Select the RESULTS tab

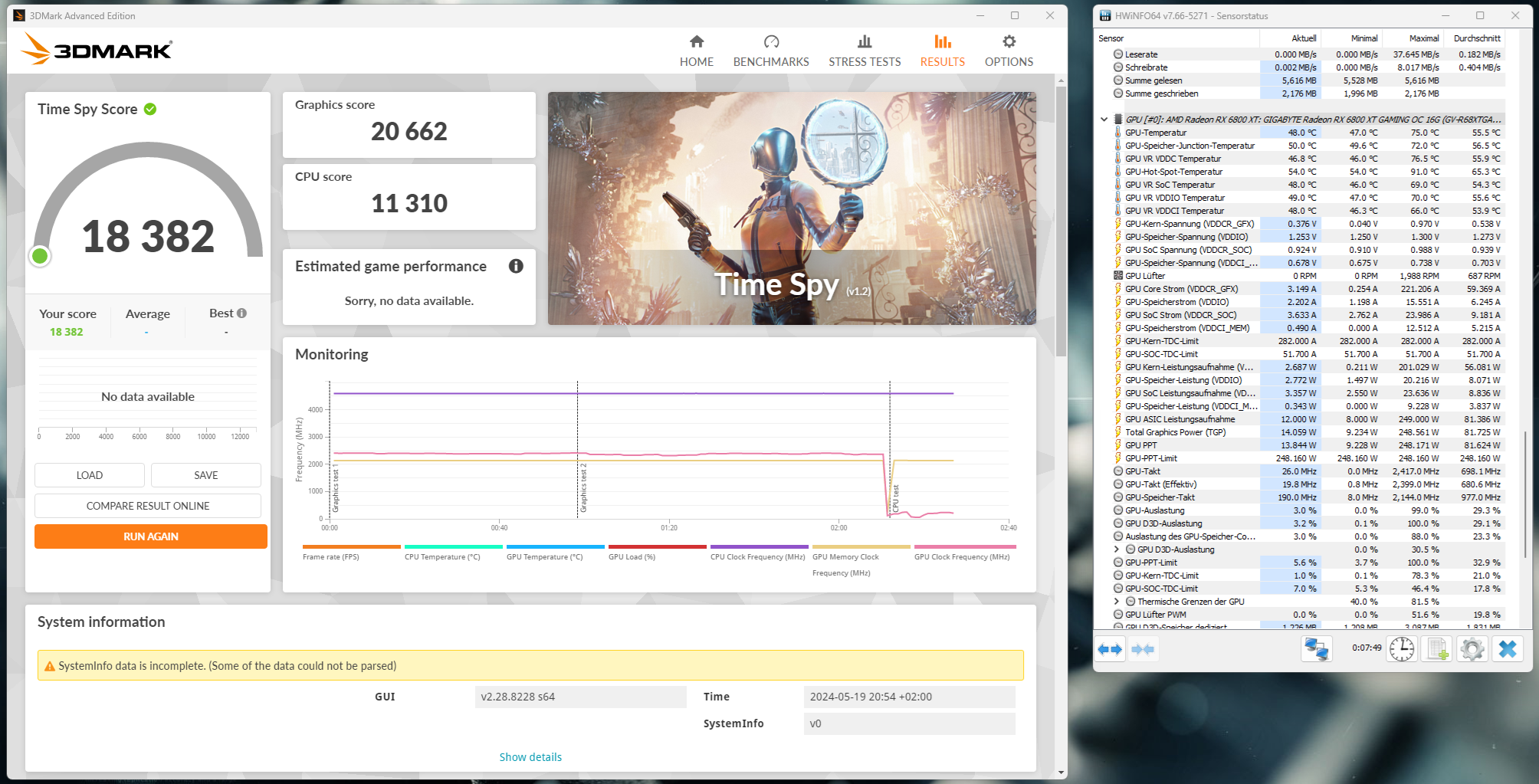[943, 51]
